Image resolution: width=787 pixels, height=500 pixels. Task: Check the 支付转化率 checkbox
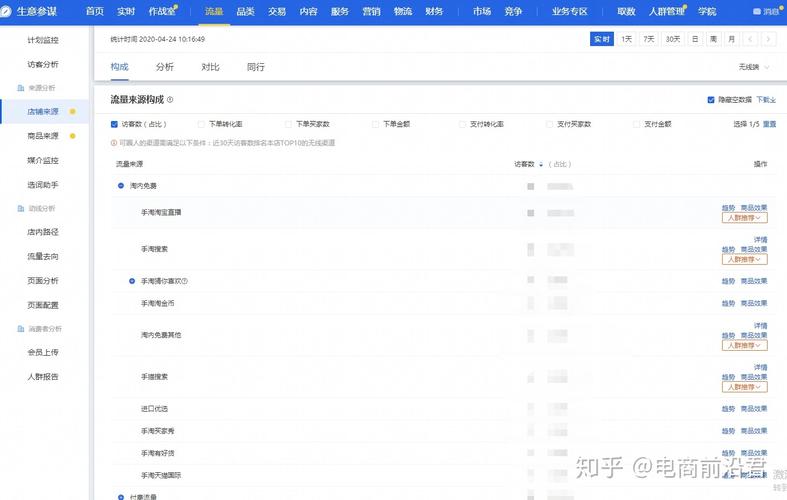coord(463,124)
